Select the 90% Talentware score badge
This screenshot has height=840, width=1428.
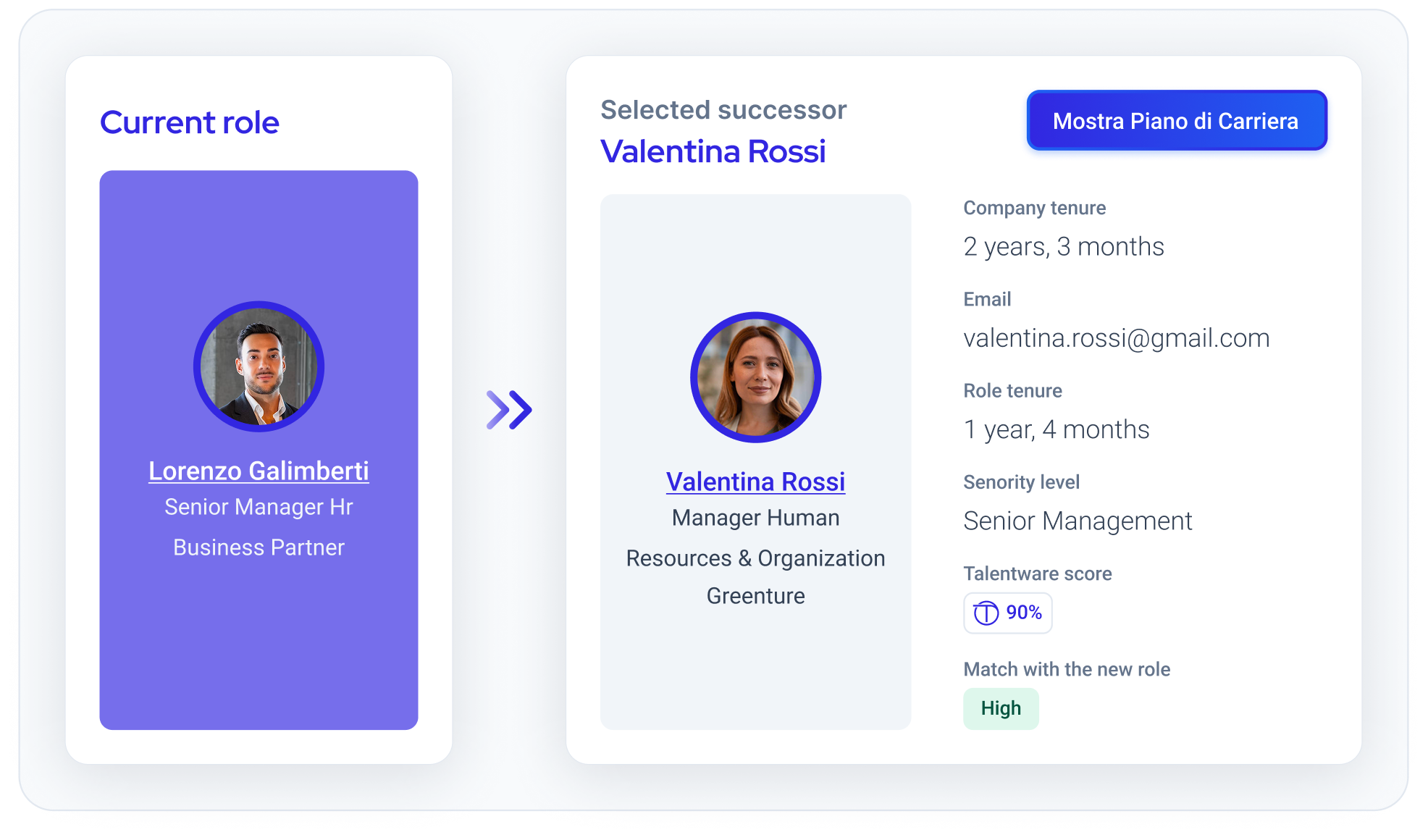tap(1007, 613)
